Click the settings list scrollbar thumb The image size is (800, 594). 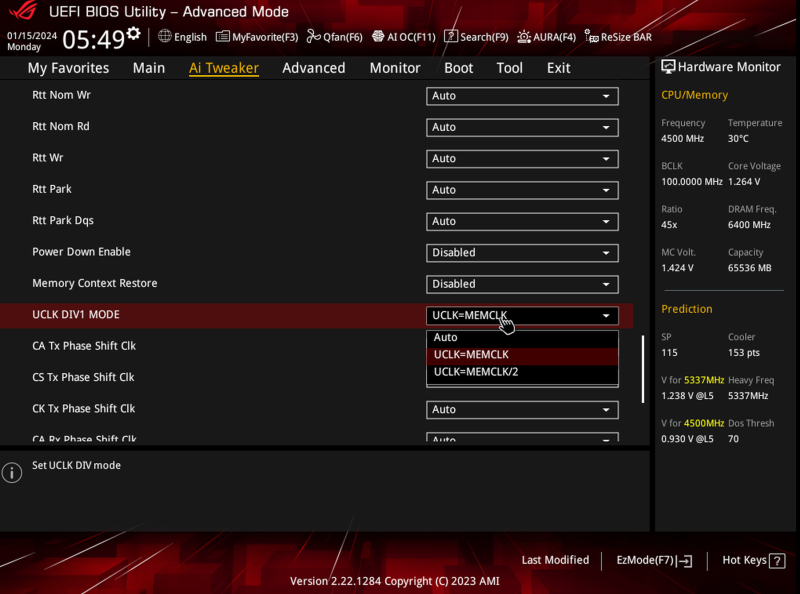pos(642,369)
